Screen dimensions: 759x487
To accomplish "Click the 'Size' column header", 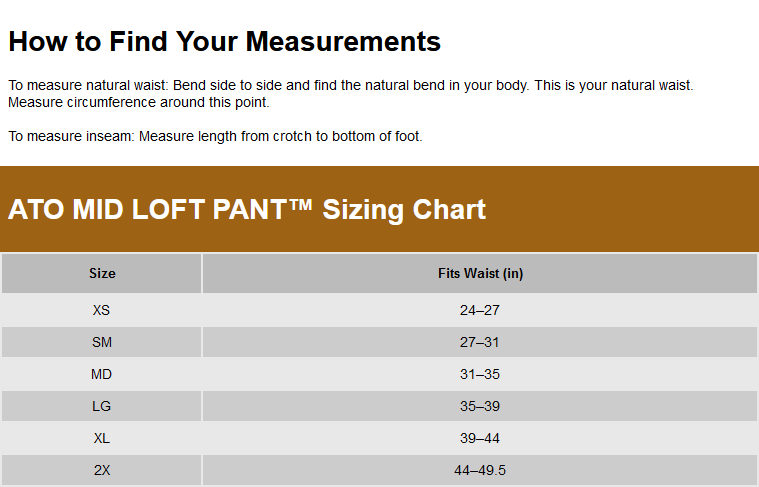I will point(102,273).
